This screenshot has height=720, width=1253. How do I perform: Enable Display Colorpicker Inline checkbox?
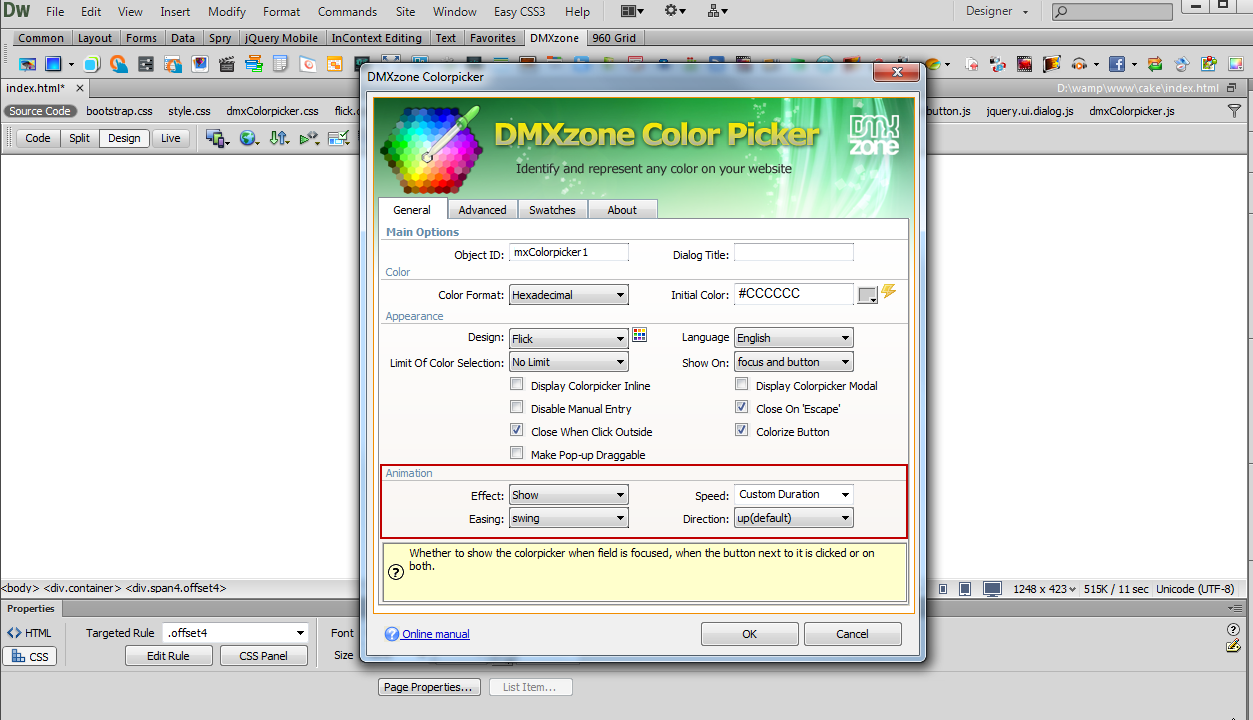tap(517, 384)
